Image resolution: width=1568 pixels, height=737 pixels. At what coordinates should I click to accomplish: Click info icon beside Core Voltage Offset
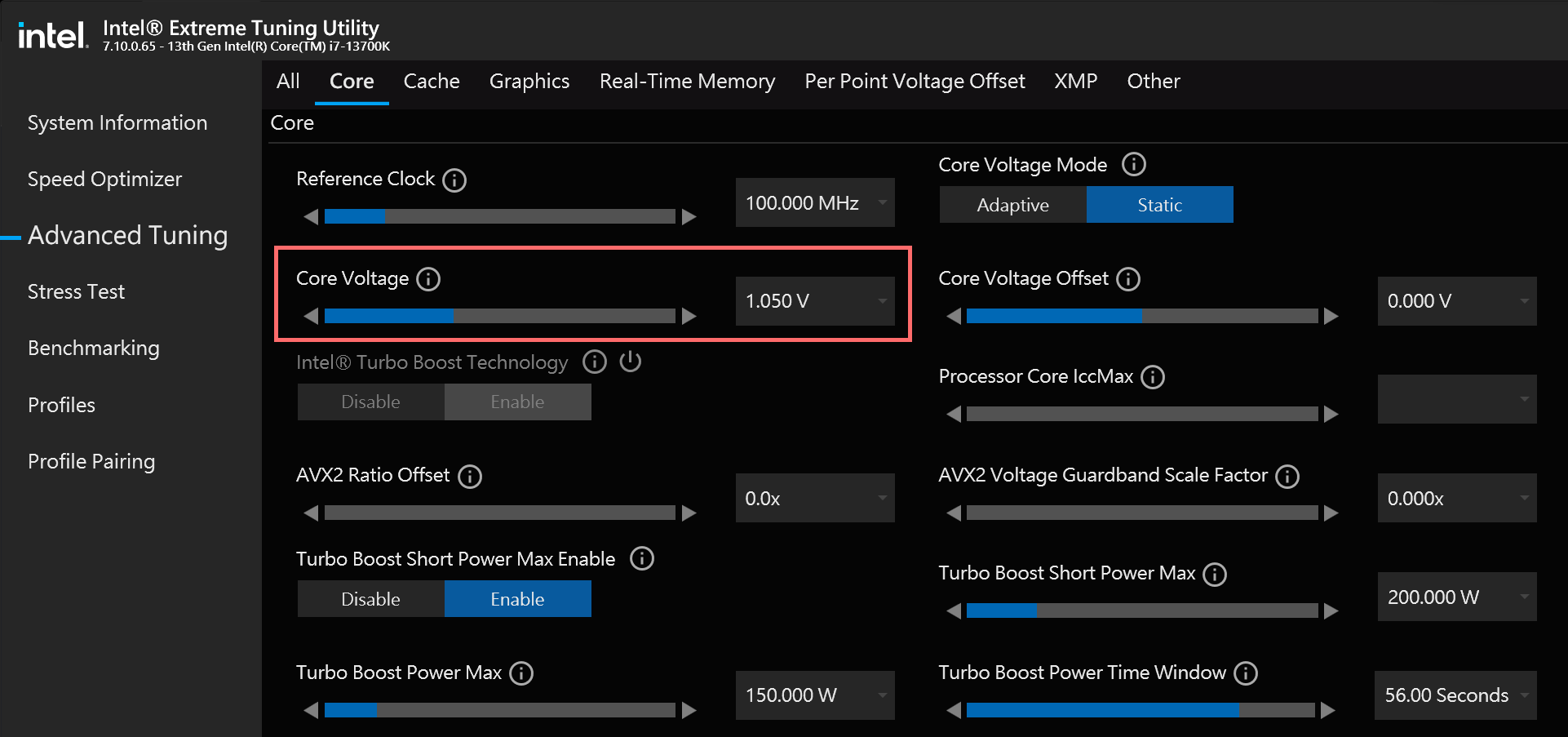[x=1128, y=279]
